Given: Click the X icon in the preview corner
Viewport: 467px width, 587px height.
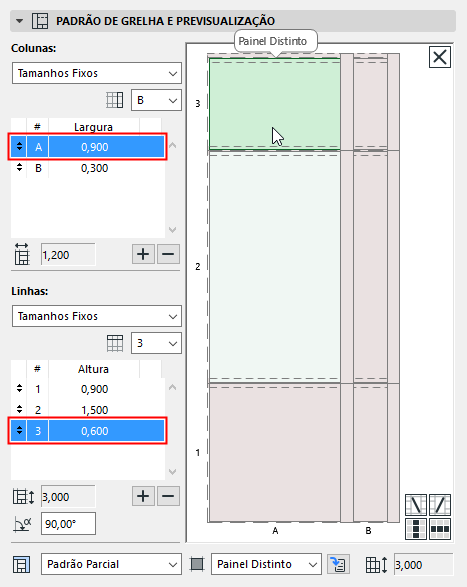Looking at the screenshot, I should coord(440,57).
